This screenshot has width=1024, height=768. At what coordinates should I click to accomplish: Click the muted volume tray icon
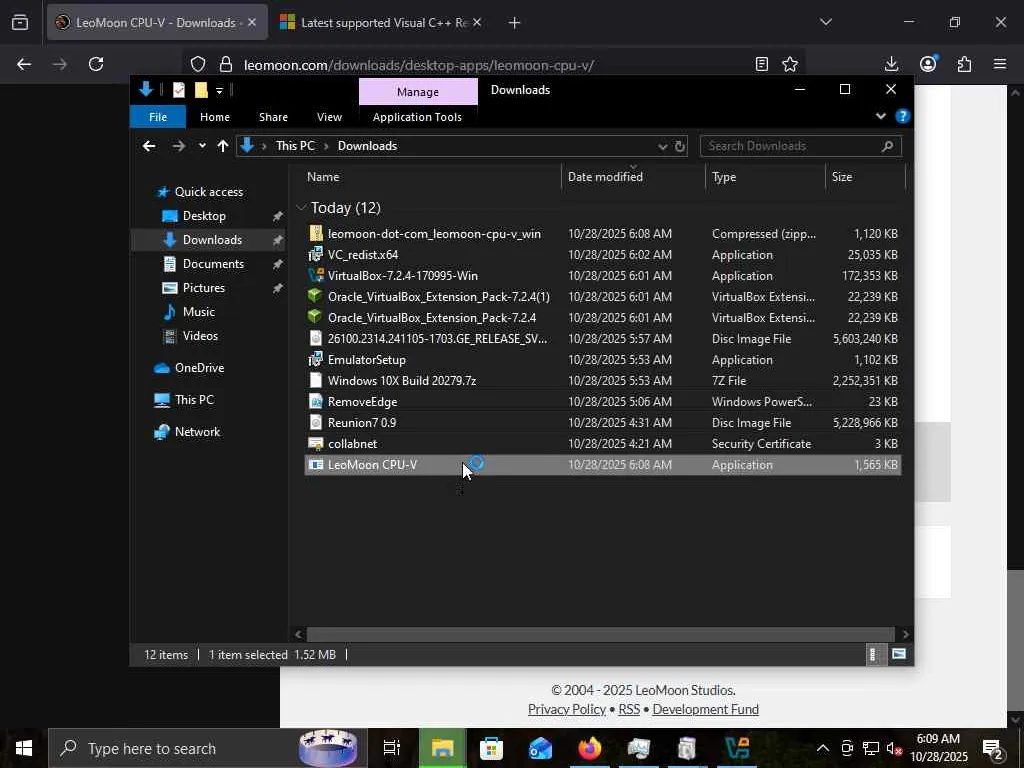(x=893, y=748)
